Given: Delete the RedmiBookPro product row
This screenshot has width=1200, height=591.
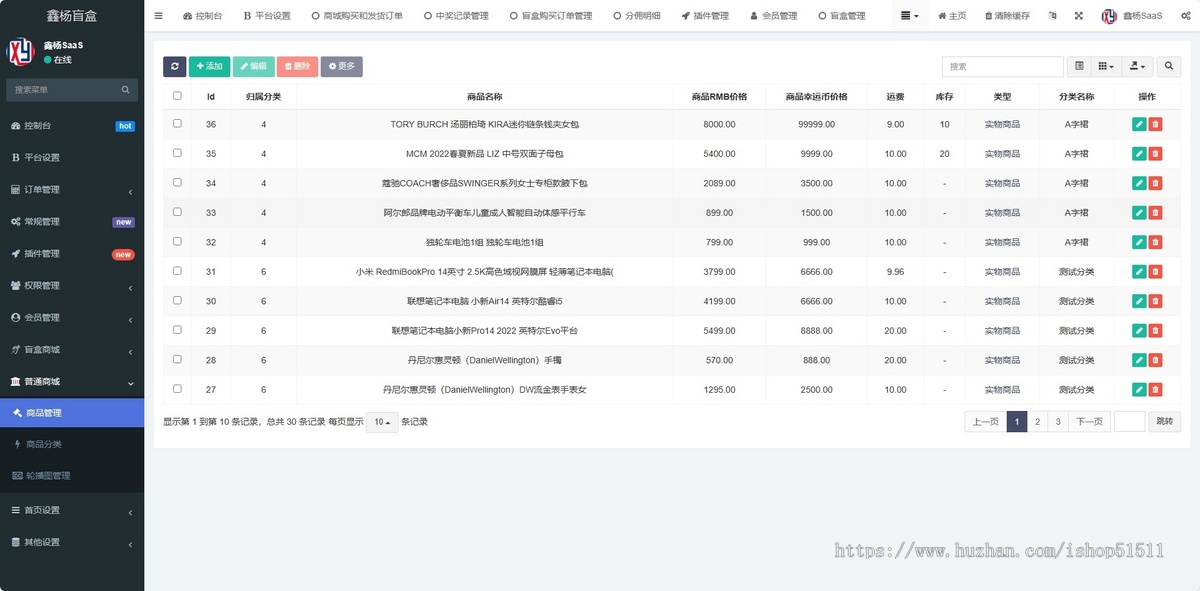Looking at the screenshot, I should pos(1155,271).
